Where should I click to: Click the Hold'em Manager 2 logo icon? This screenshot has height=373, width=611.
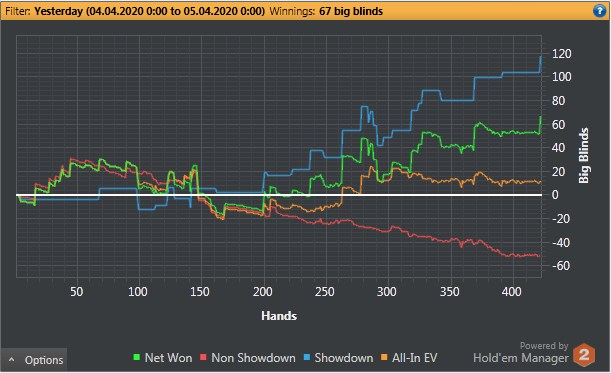584,355
